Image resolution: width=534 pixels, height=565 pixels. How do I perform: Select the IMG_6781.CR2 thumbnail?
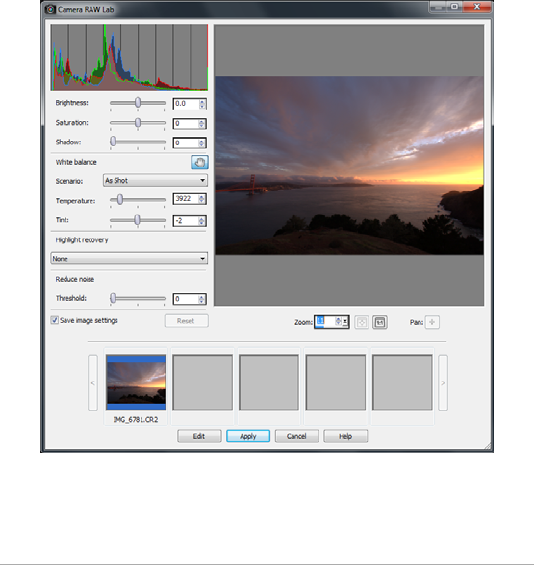click(136, 383)
